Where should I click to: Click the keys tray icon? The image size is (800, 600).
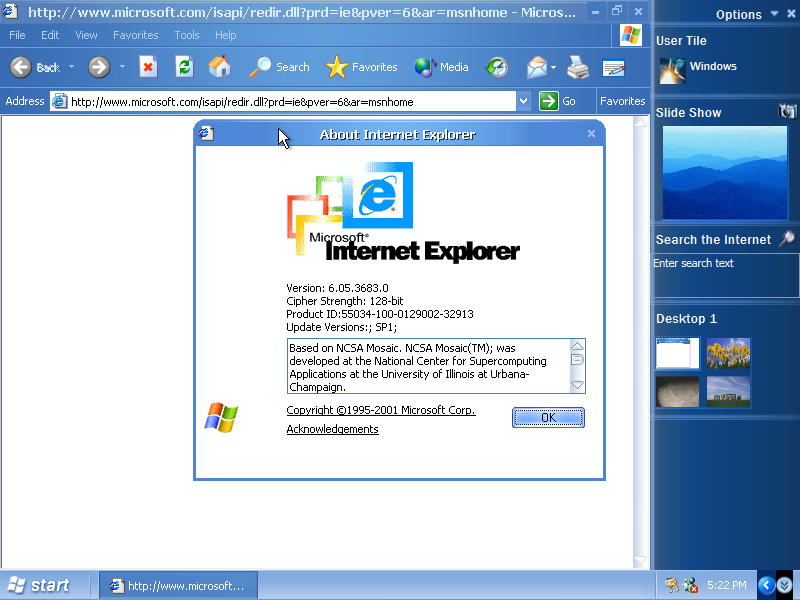tap(671, 585)
